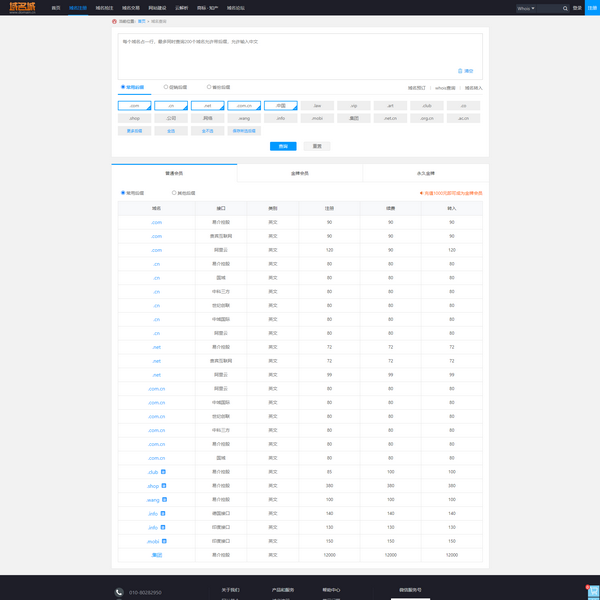The height and width of the screenshot is (600, 600).
Task: Click the blue 查询 search button
Action: 283,146
